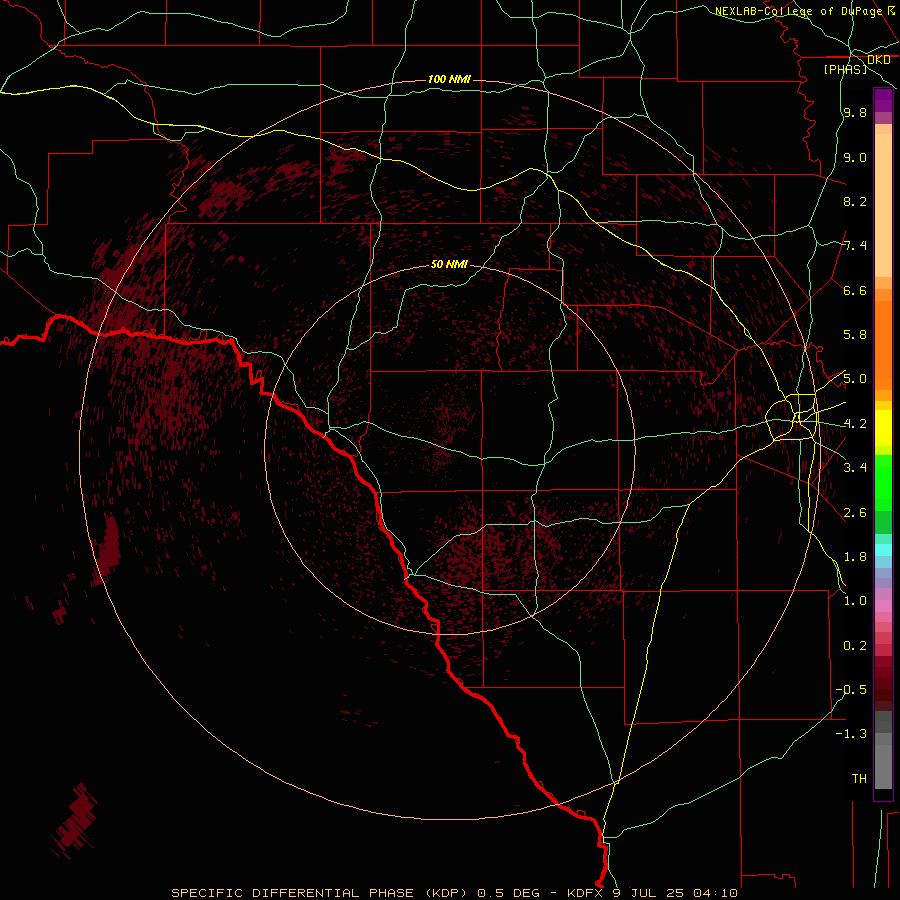Click the 0.2 value on the color scale
The height and width of the screenshot is (900, 900).
pos(855,646)
